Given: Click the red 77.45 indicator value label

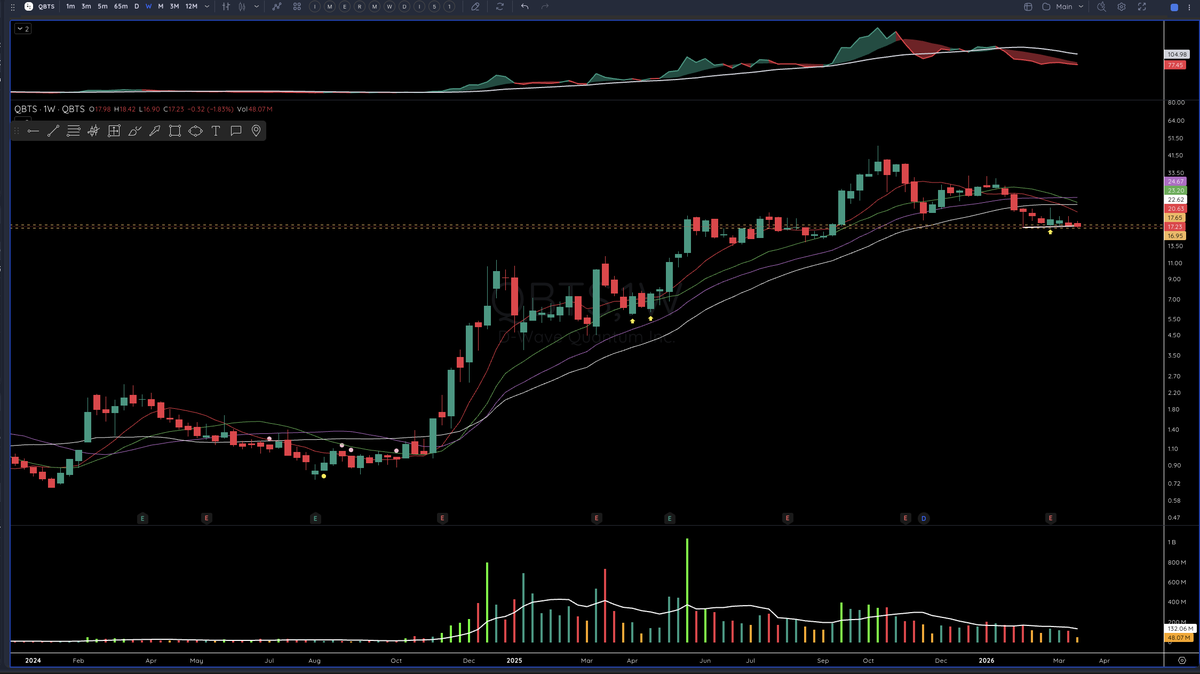Looking at the screenshot, I should click(1176, 65).
